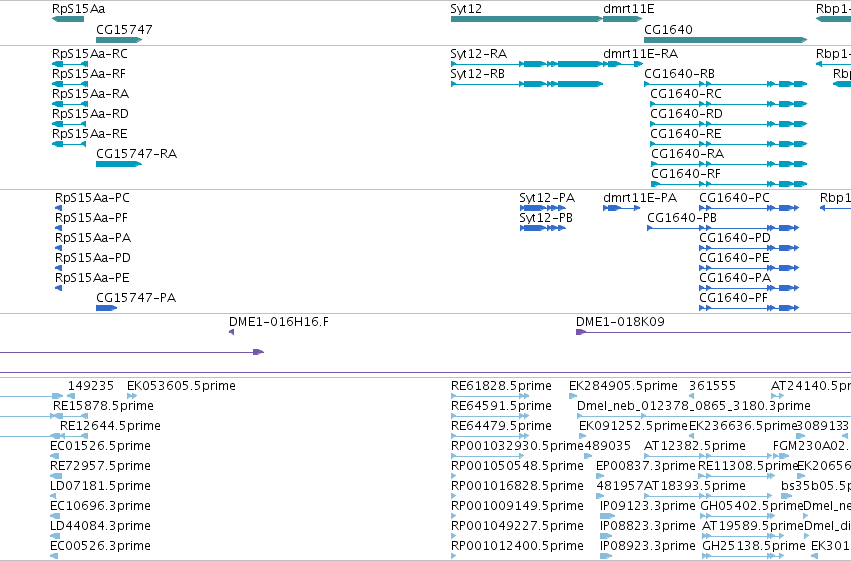
Task: Select protein CG1640-PD
Action: pyautogui.click(x=735, y=238)
